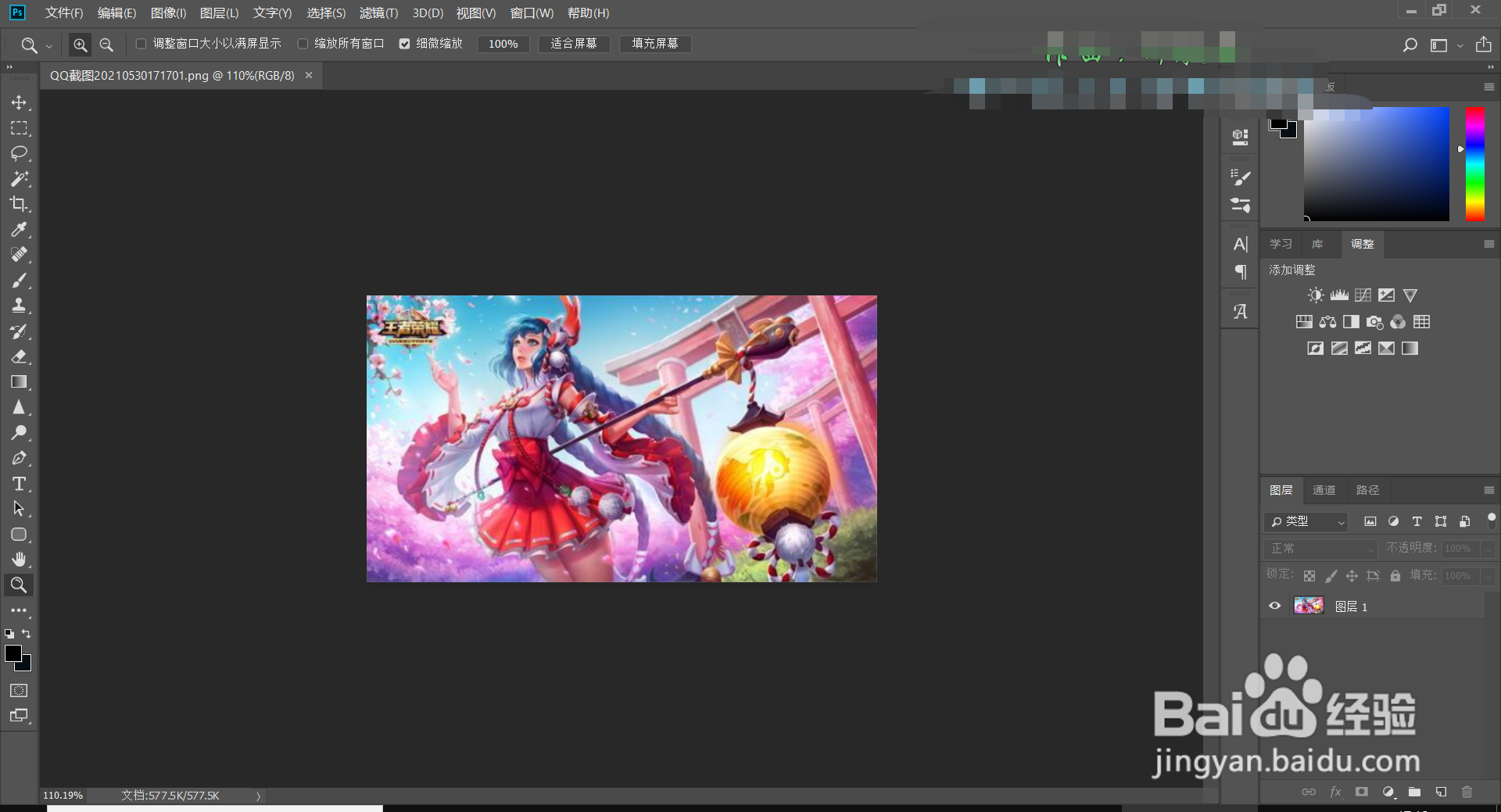Toggle lock transparent pixels
The height and width of the screenshot is (812, 1501).
pos(1309,576)
